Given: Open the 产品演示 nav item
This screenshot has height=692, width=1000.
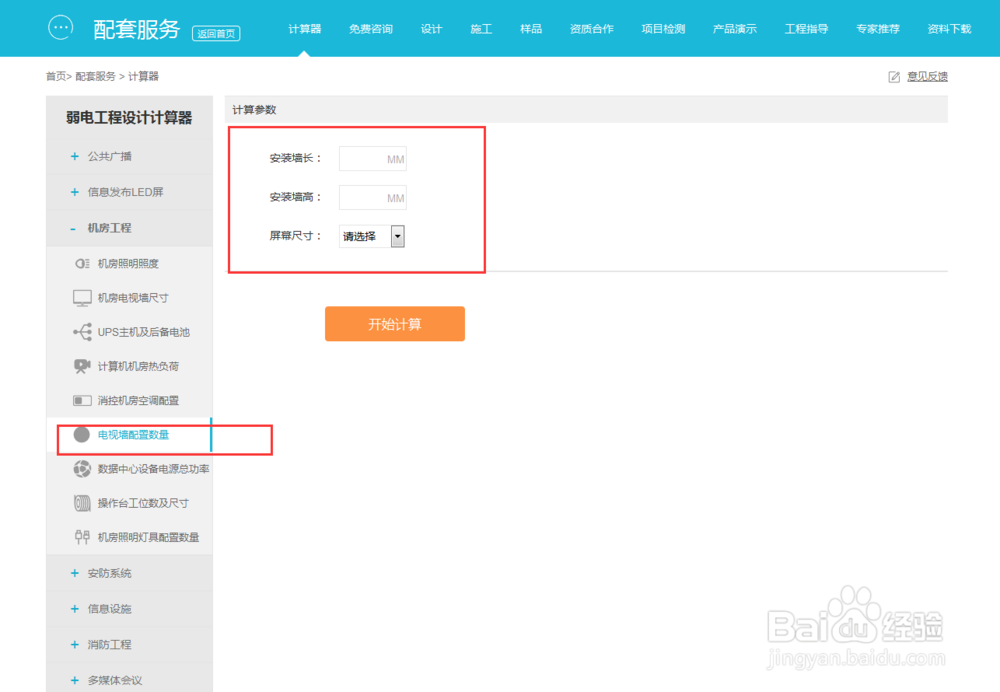Looking at the screenshot, I should pos(735,29).
